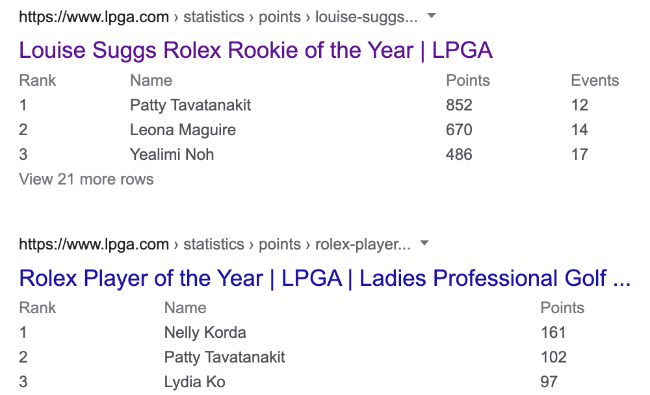Click the rolex-player breadcrumb URL text

pos(215,244)
